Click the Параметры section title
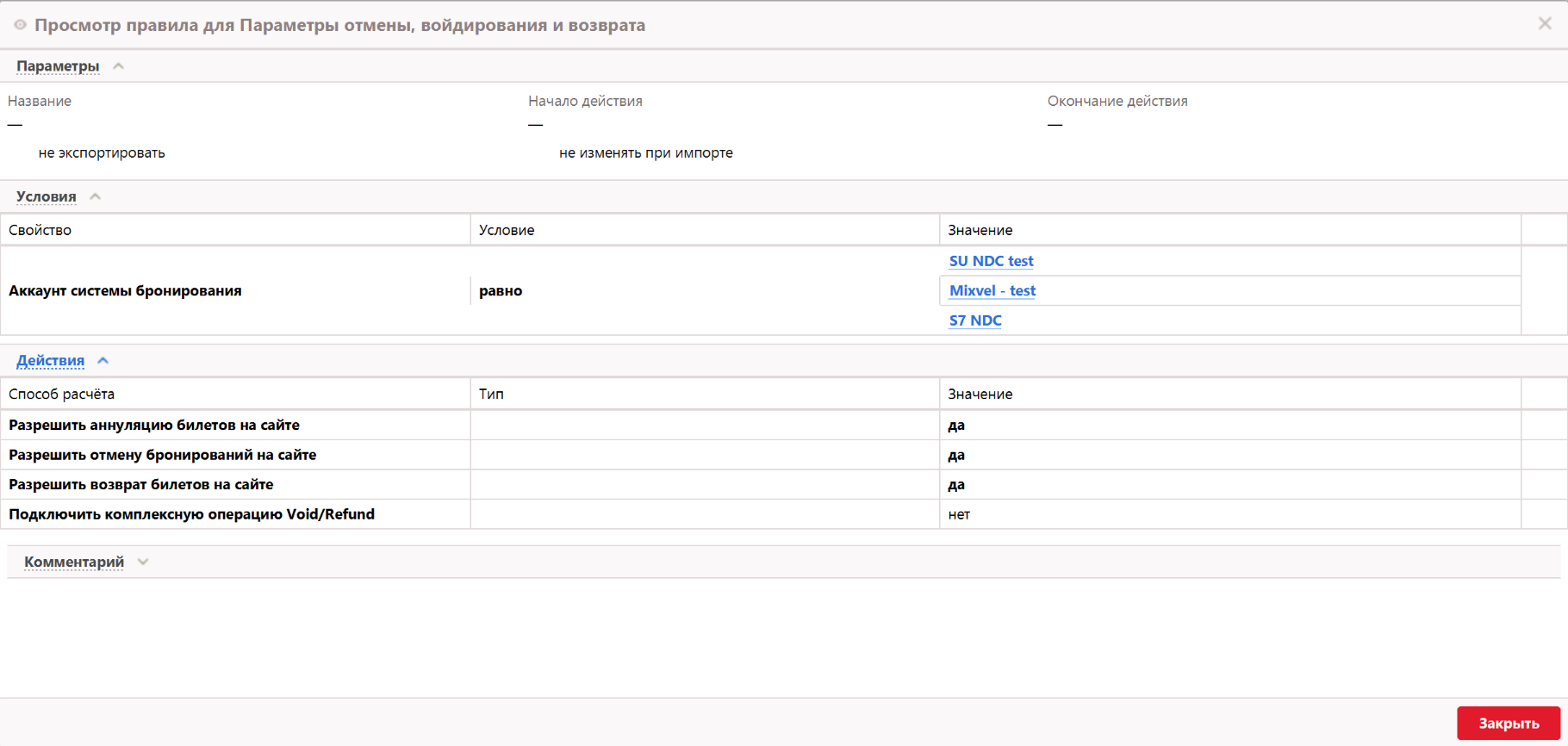The width and height of the screenshot is (1568, 746). 58,66
